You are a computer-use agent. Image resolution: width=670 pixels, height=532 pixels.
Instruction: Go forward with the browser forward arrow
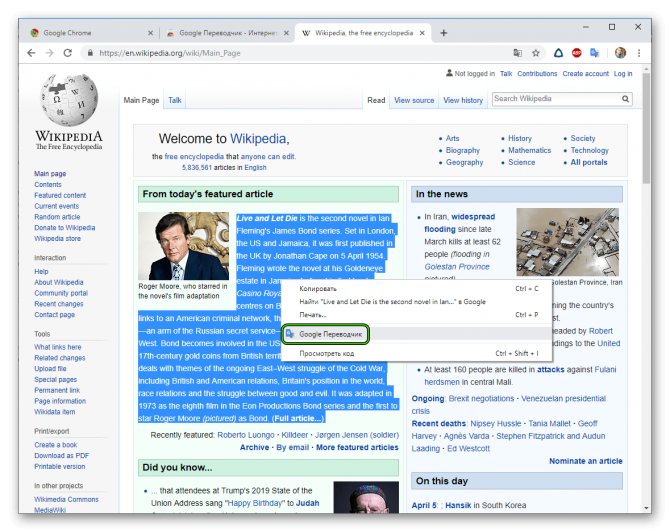pos(50,53)
